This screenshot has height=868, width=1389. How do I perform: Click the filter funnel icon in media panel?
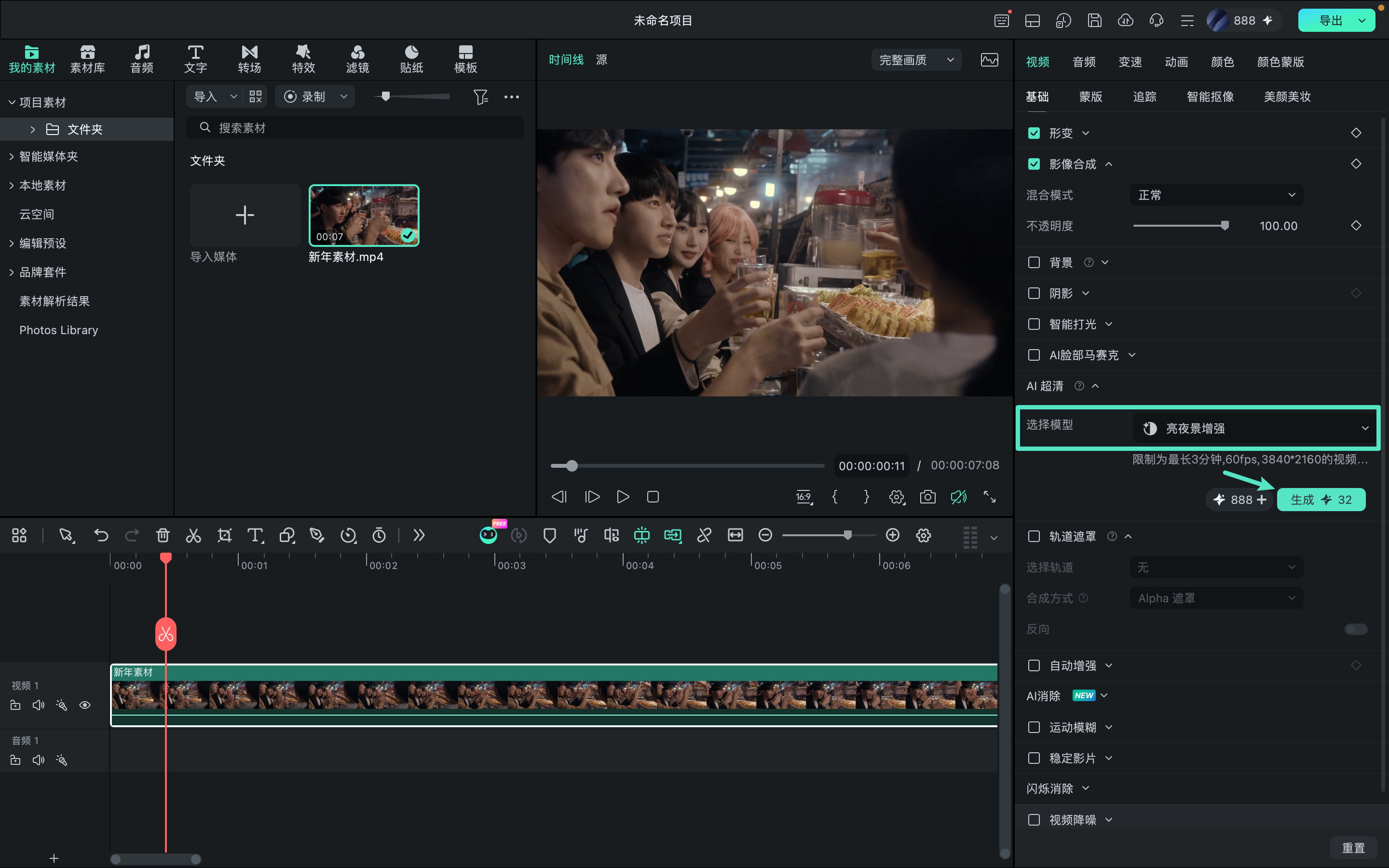pyautogui.click(x=480, y=97)
